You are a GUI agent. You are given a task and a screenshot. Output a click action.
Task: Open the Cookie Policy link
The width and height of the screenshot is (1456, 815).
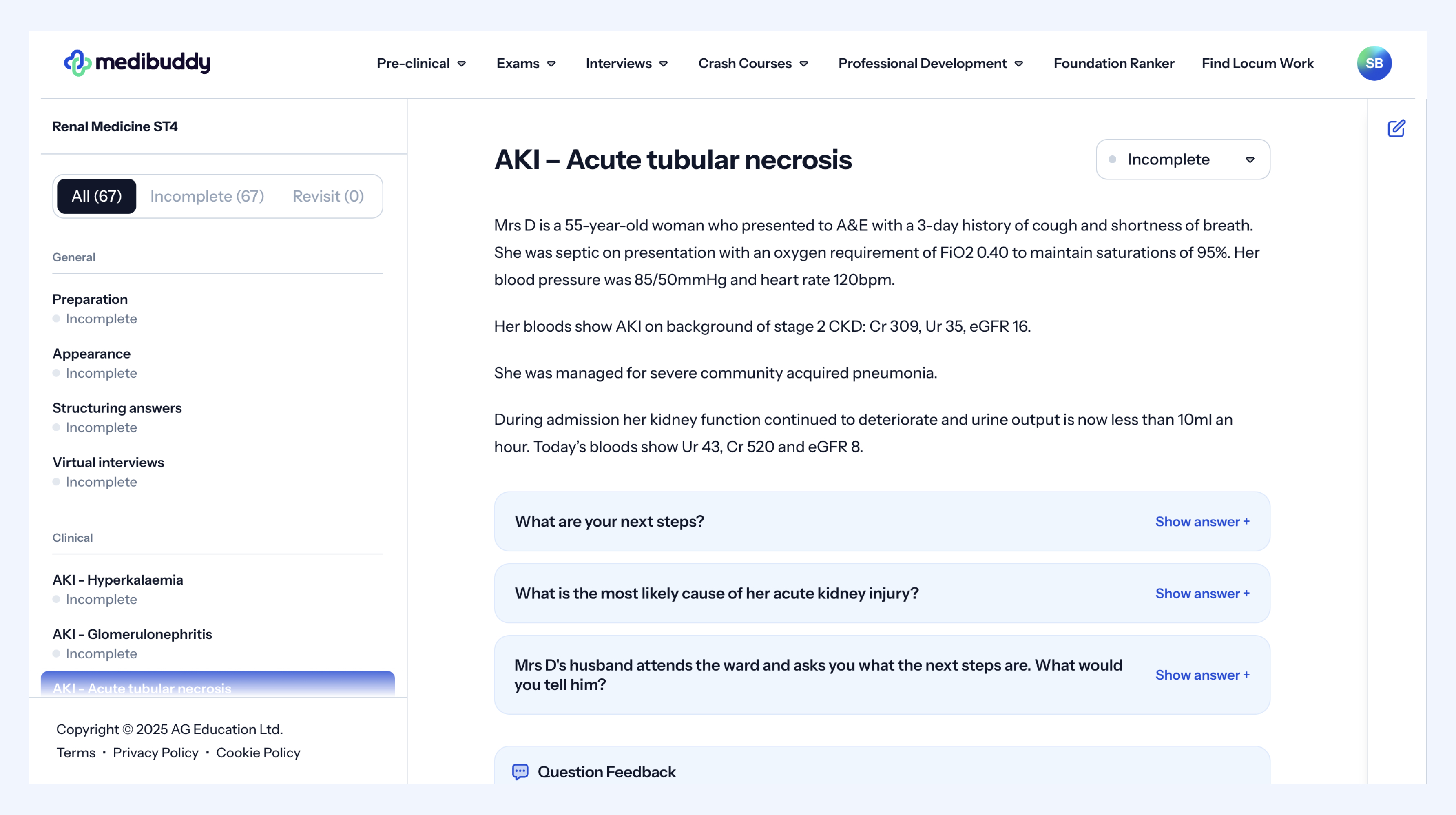258,752
